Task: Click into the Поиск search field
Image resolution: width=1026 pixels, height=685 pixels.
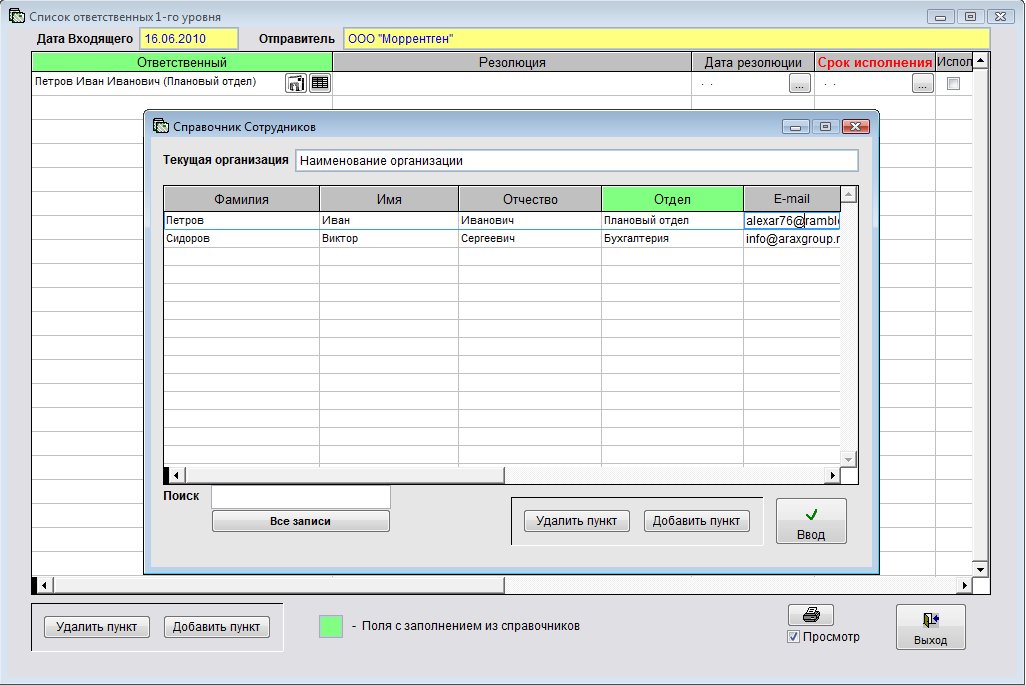Action: (x=300, y=496)
